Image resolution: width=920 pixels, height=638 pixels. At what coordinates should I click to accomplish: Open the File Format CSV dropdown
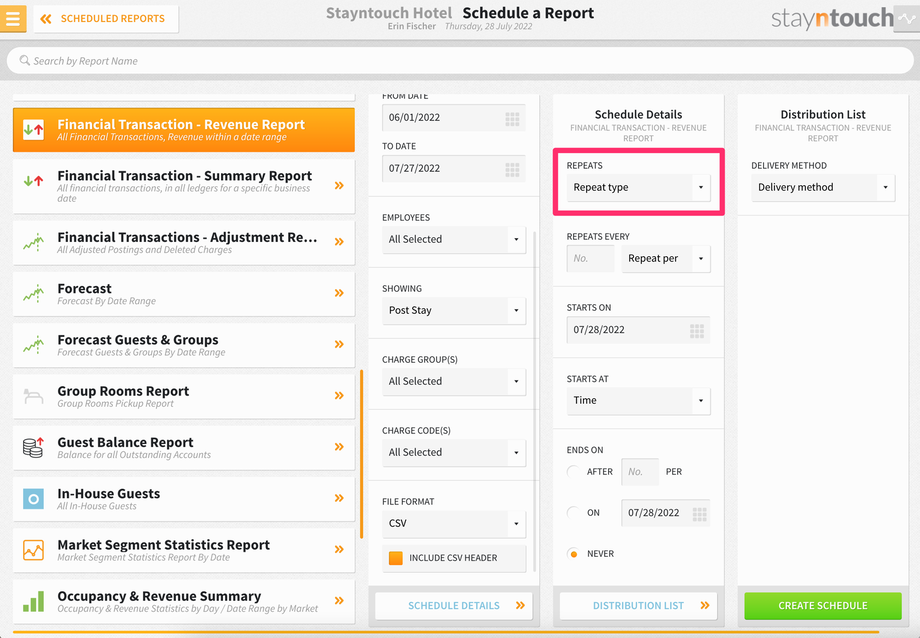pyautogui.click(x=454, y=524)
